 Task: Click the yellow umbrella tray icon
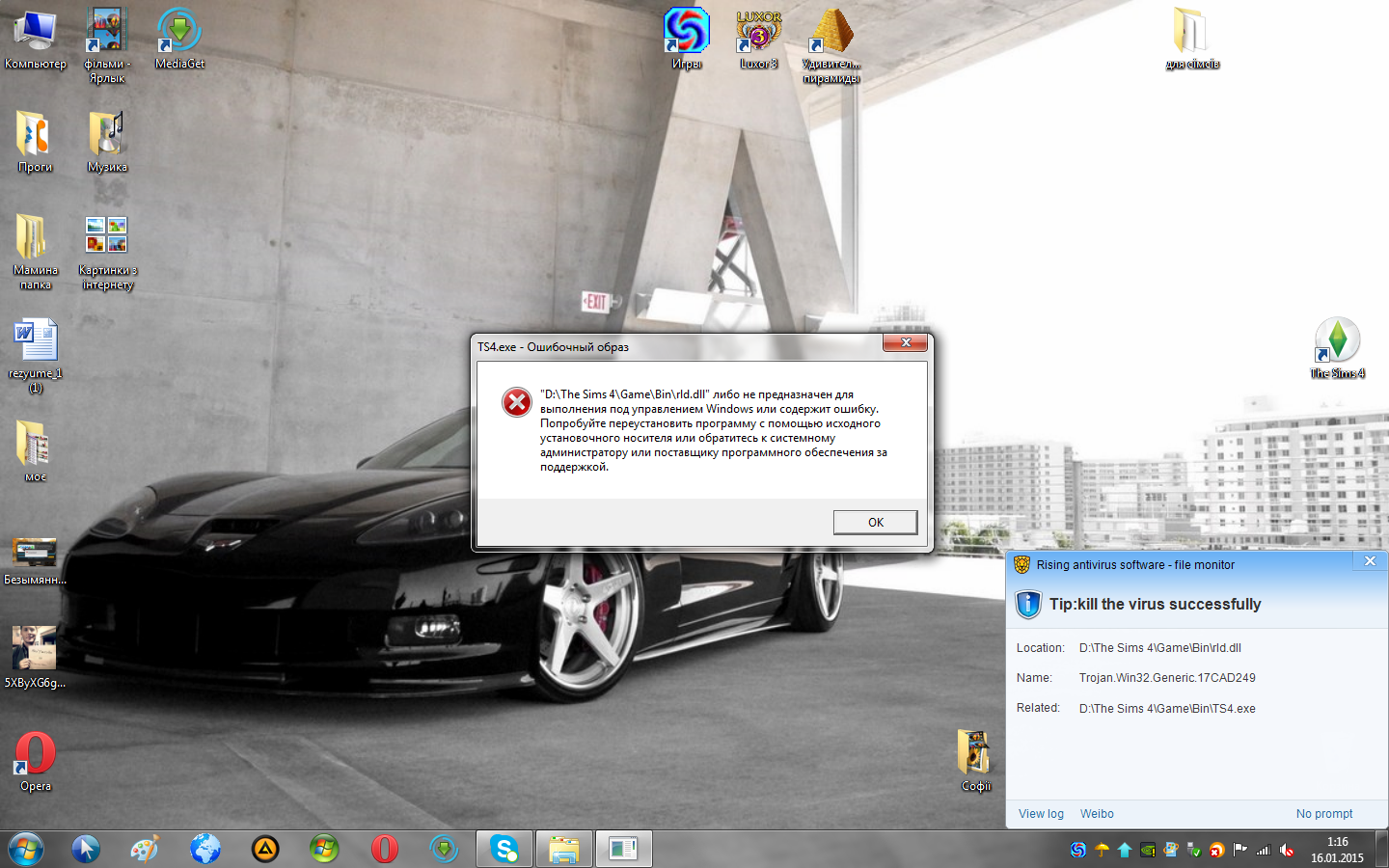pos(1102,850)
